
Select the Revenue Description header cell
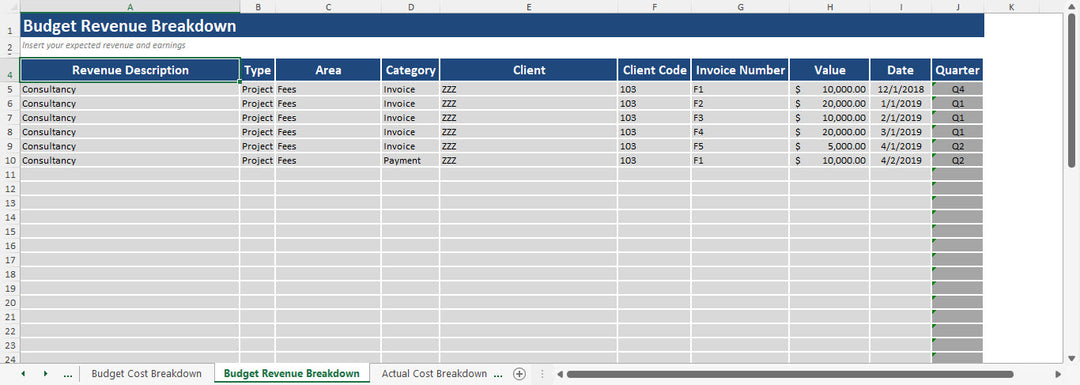[x=129, y=70]
